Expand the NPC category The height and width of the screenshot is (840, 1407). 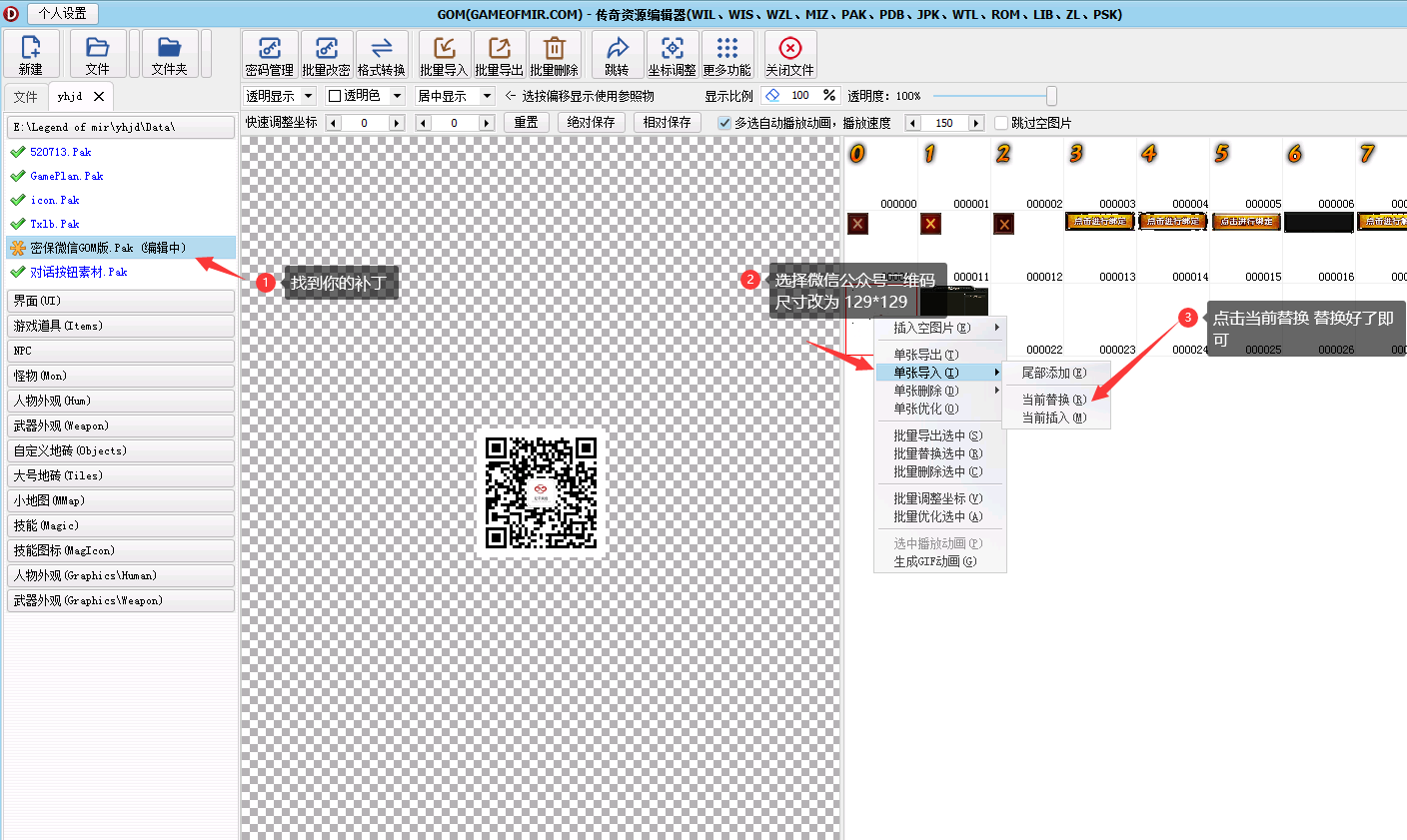tap(121, 351)
